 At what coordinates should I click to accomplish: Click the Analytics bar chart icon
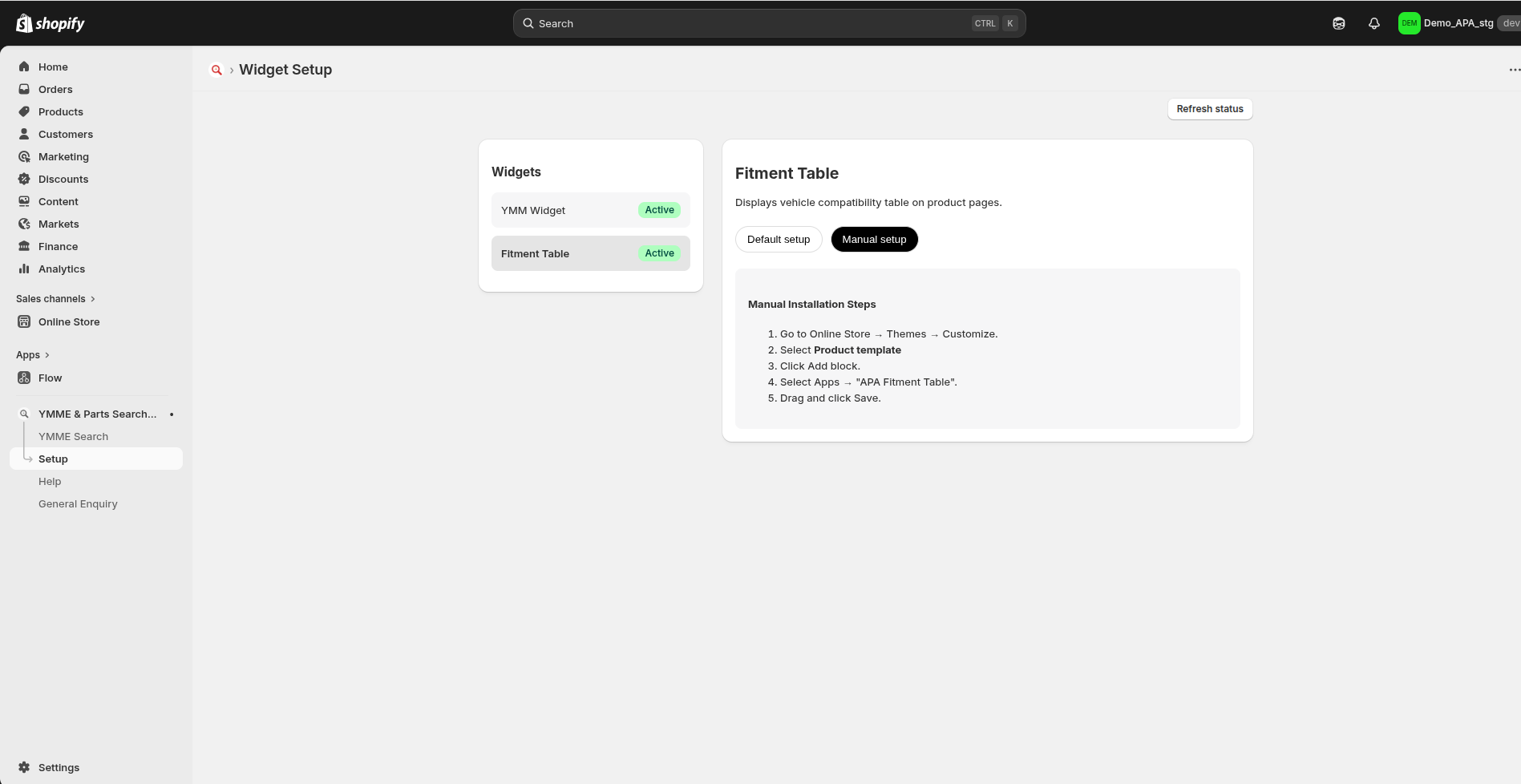[x=24, y=269]
